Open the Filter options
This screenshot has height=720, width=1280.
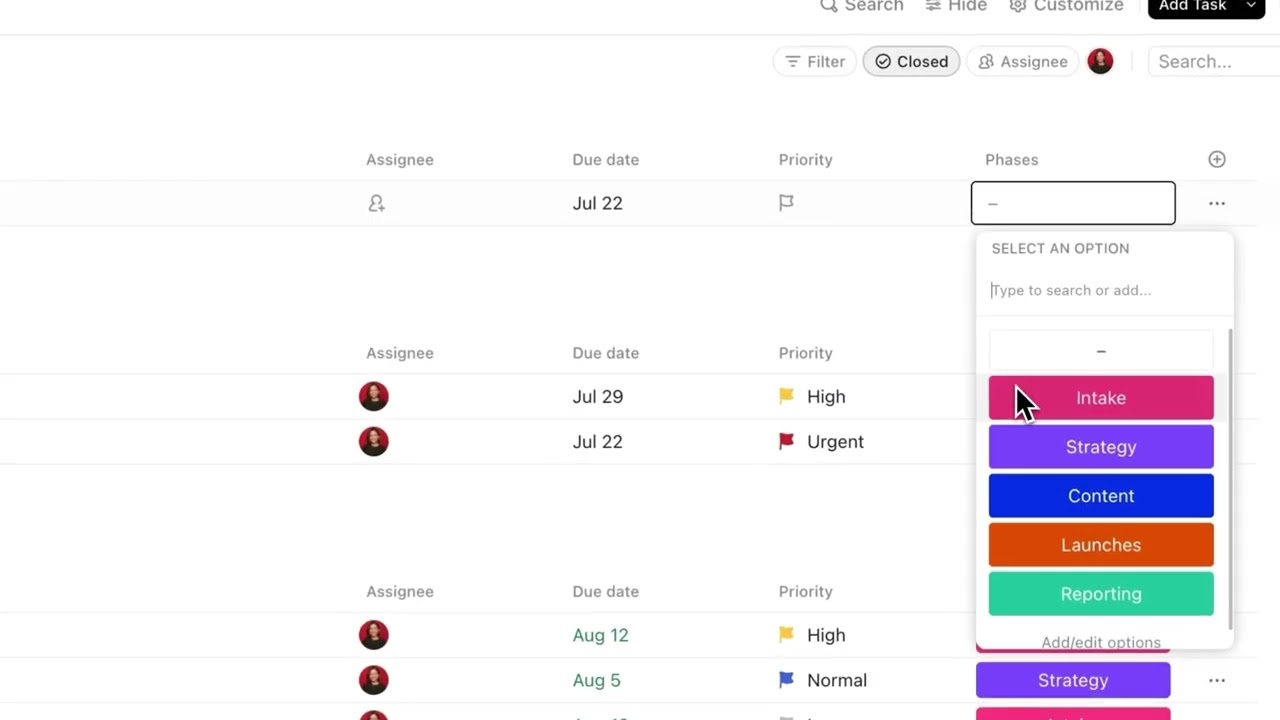pos(815,62)
